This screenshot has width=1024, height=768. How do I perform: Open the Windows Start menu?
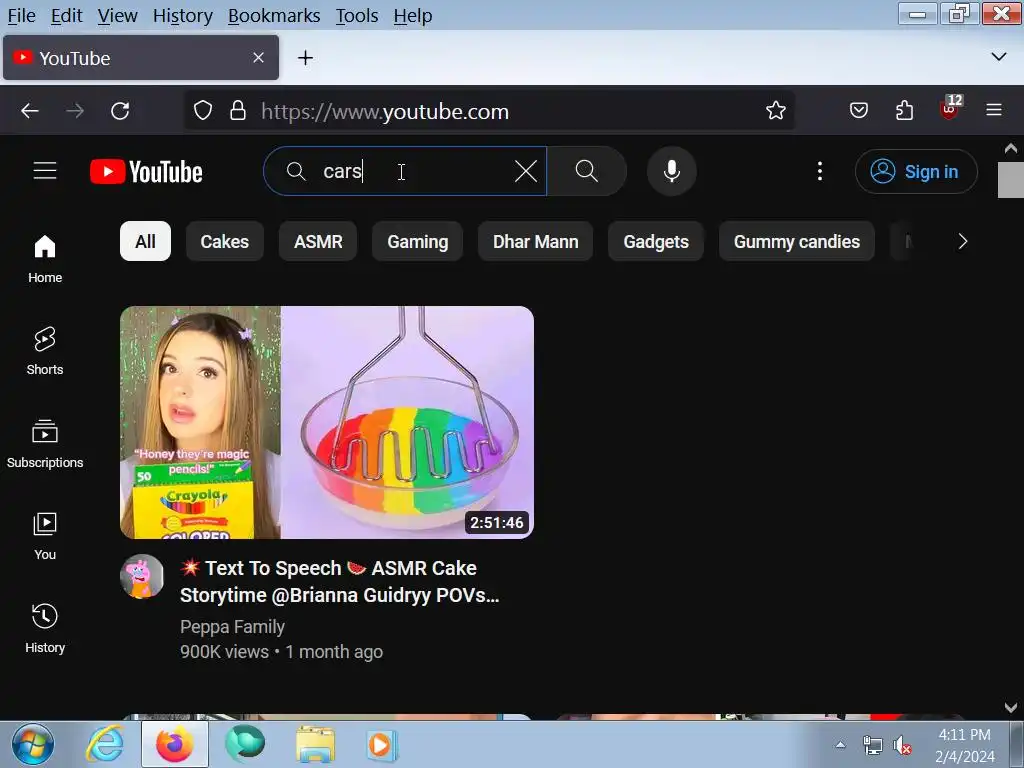pyautogui.click(x=33, y=744)
